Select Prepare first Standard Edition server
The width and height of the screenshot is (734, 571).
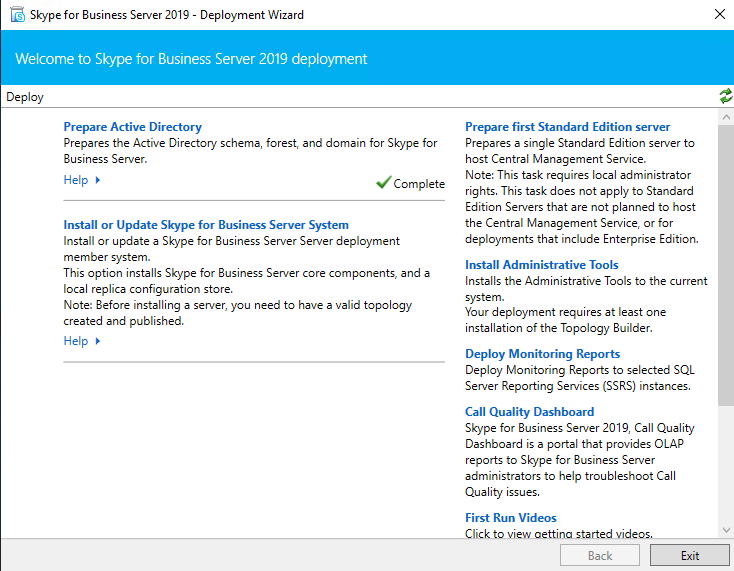tap(567, 127)
